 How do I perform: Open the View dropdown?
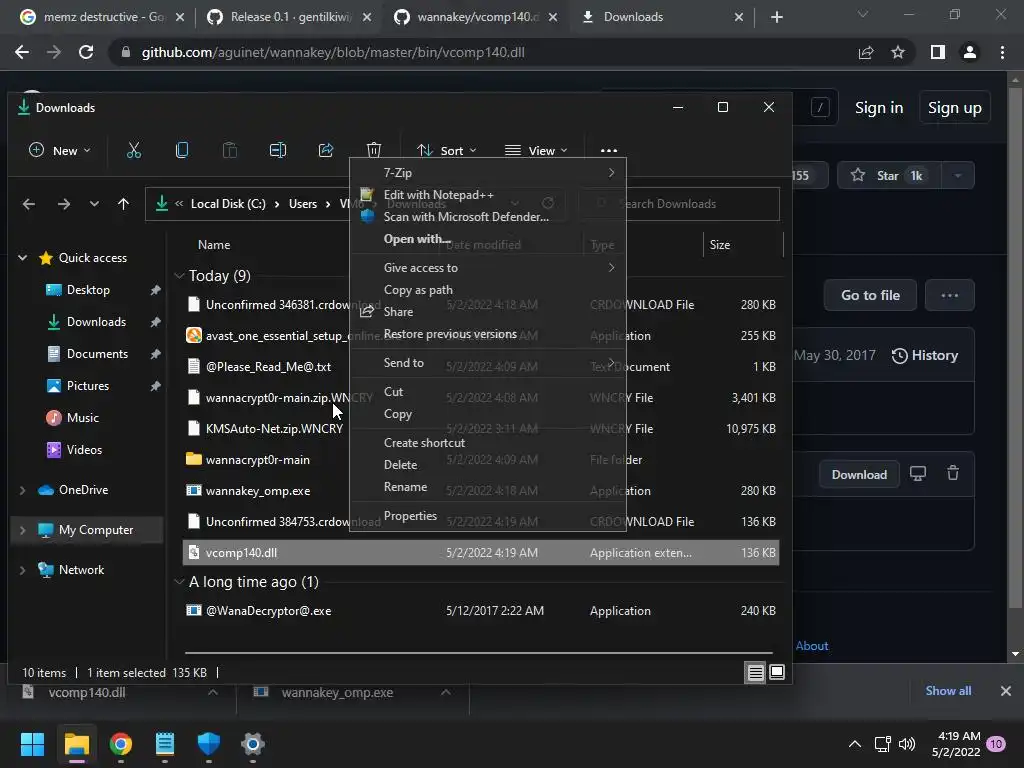pos(536,151)
